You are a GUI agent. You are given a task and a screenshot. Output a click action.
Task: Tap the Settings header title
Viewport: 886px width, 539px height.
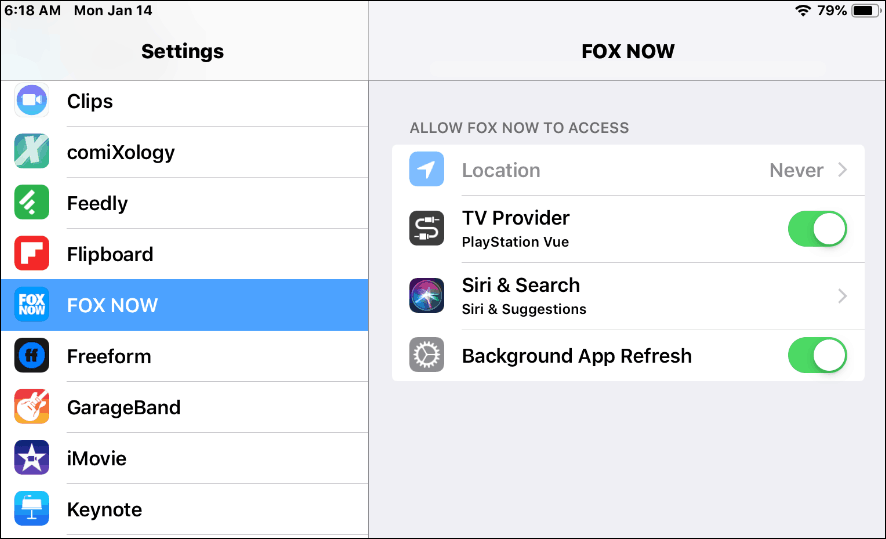click(x=183, y=51)
